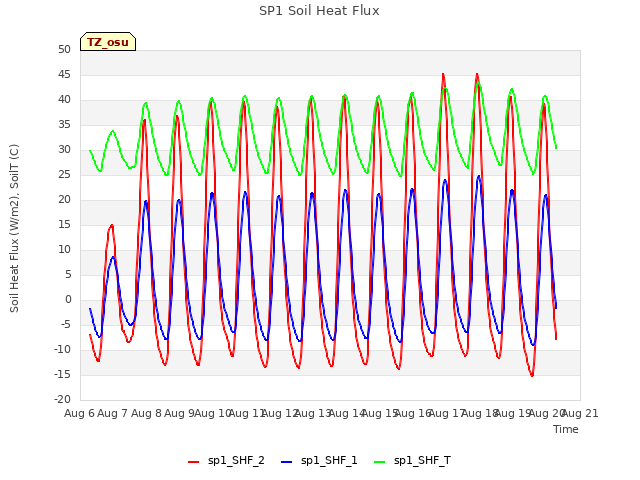Select the sp1_SHF_1 legend label
This screenshot has width=640, height=480.
pyautogui.click(x=329, y=461)
